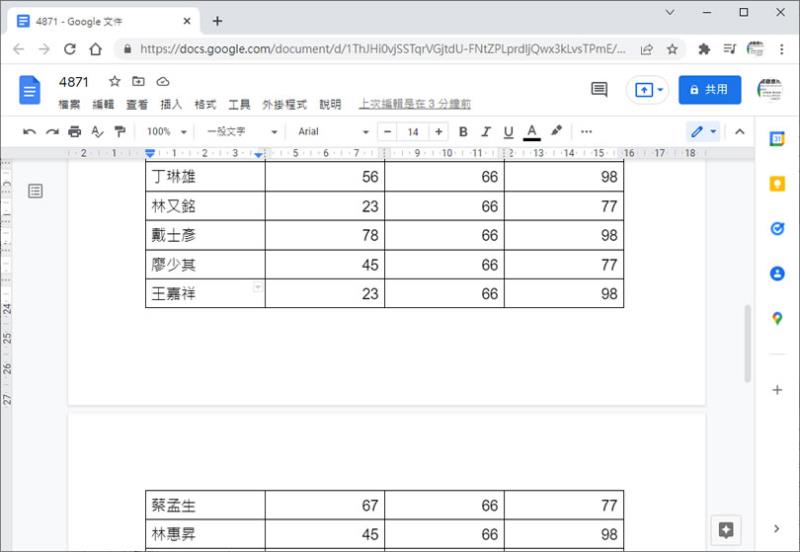800x552 pixels.
Task: Open the 查看 menu
Action: point(137,104)
